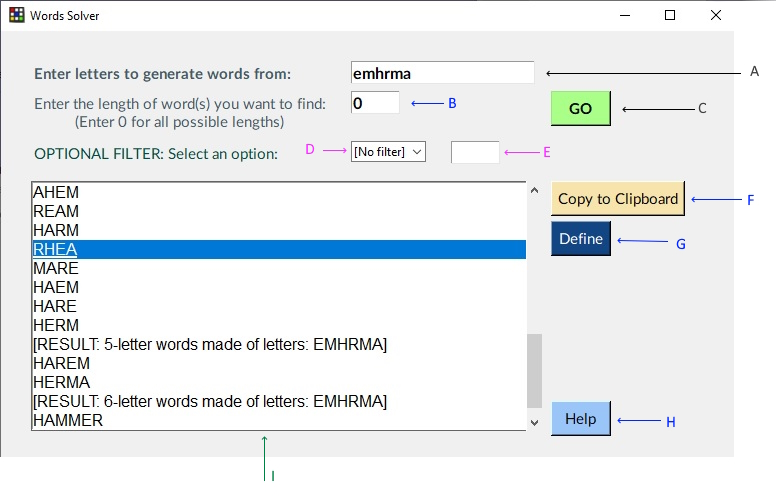Click the highlighted word RHEA
This screenshot has height=500, width=776.
tap(279, 249)
